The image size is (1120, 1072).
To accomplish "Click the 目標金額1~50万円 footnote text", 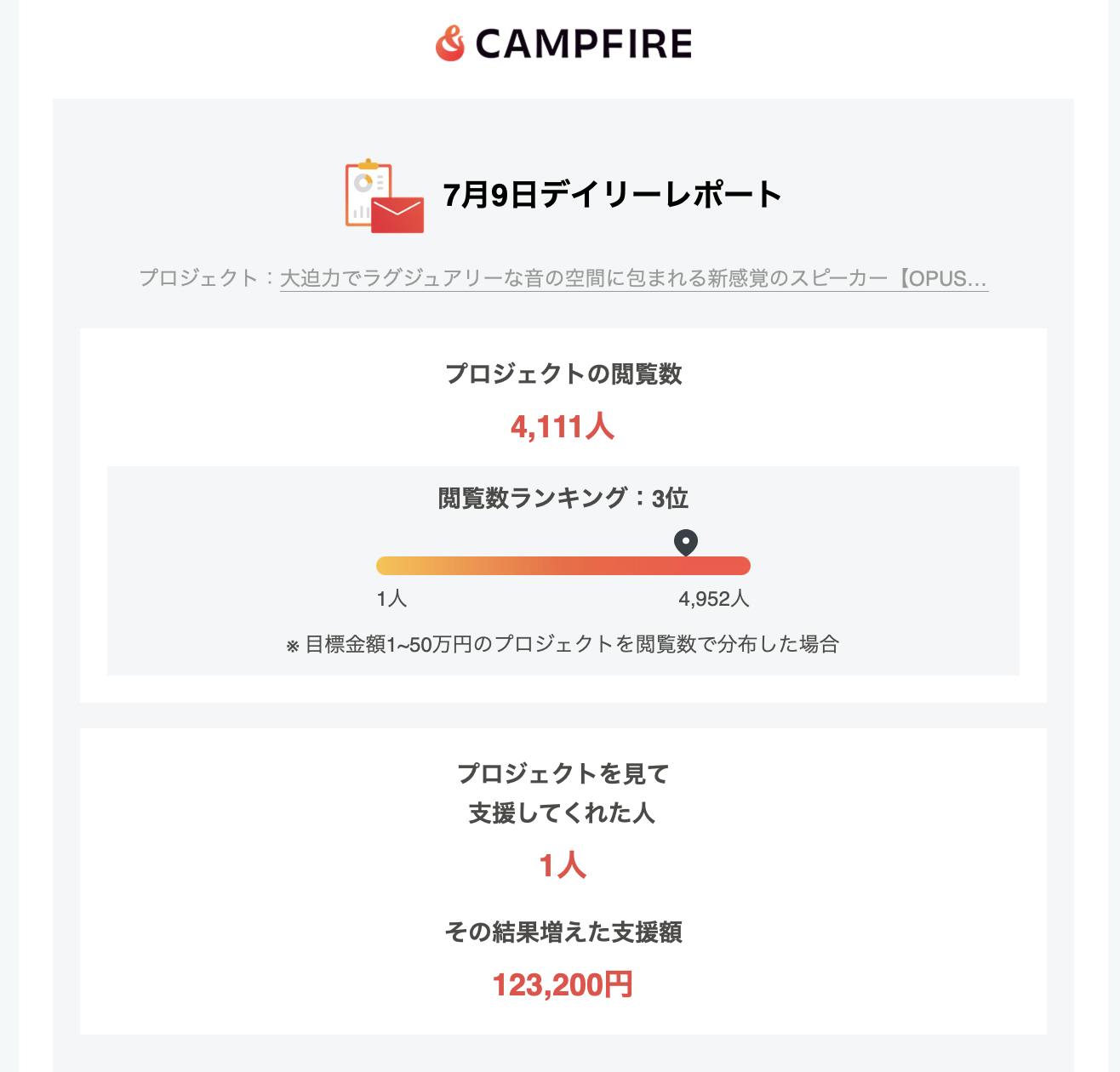I will click(x=563, y=644).
